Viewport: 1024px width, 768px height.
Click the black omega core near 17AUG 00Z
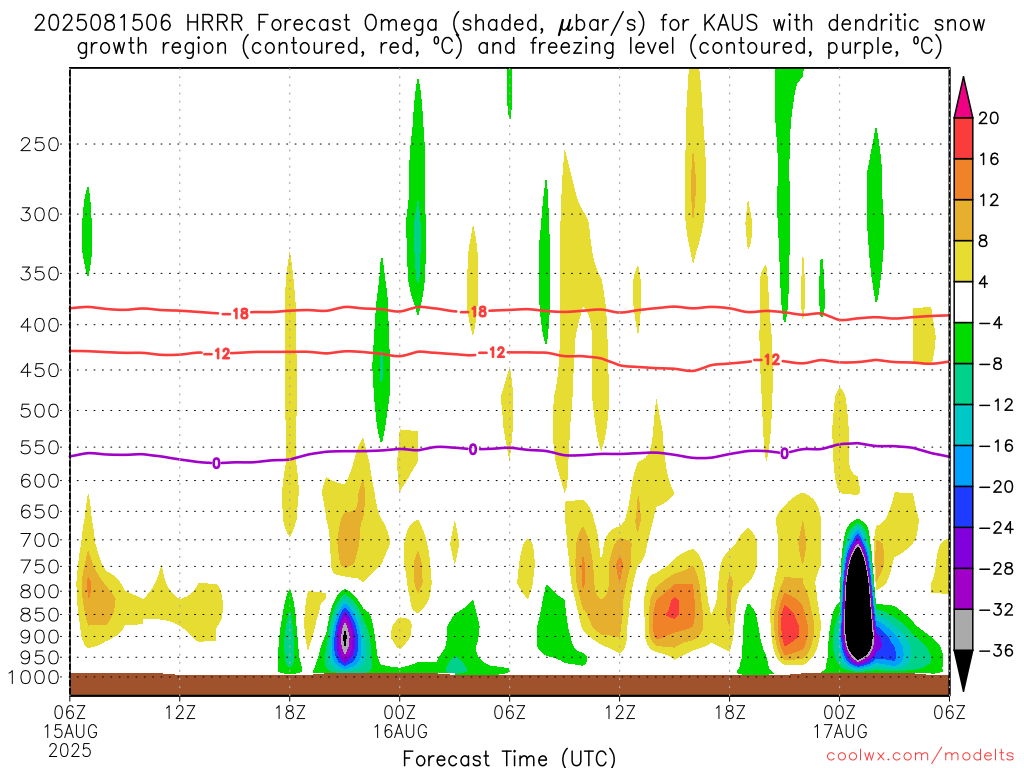[859, 604]
